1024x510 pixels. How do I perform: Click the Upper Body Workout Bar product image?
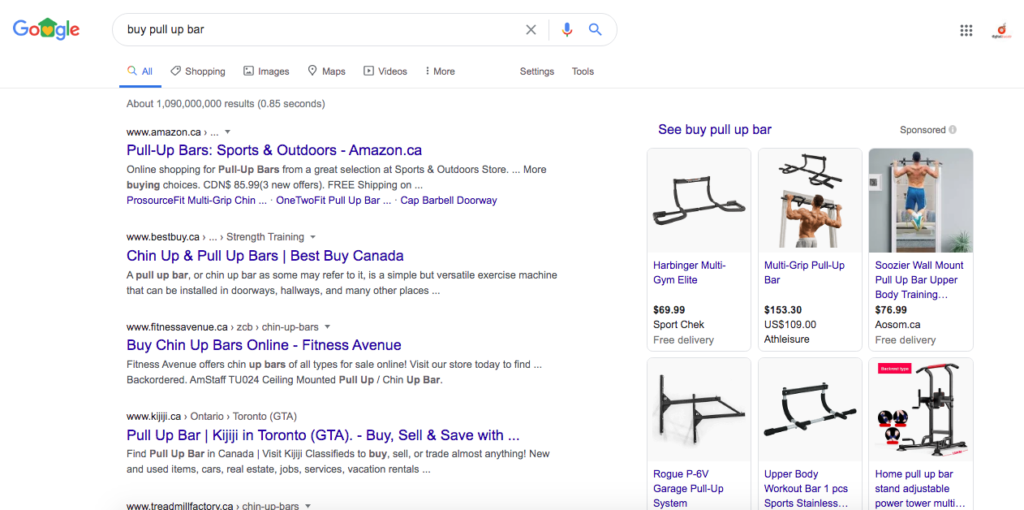pos(810,409)
